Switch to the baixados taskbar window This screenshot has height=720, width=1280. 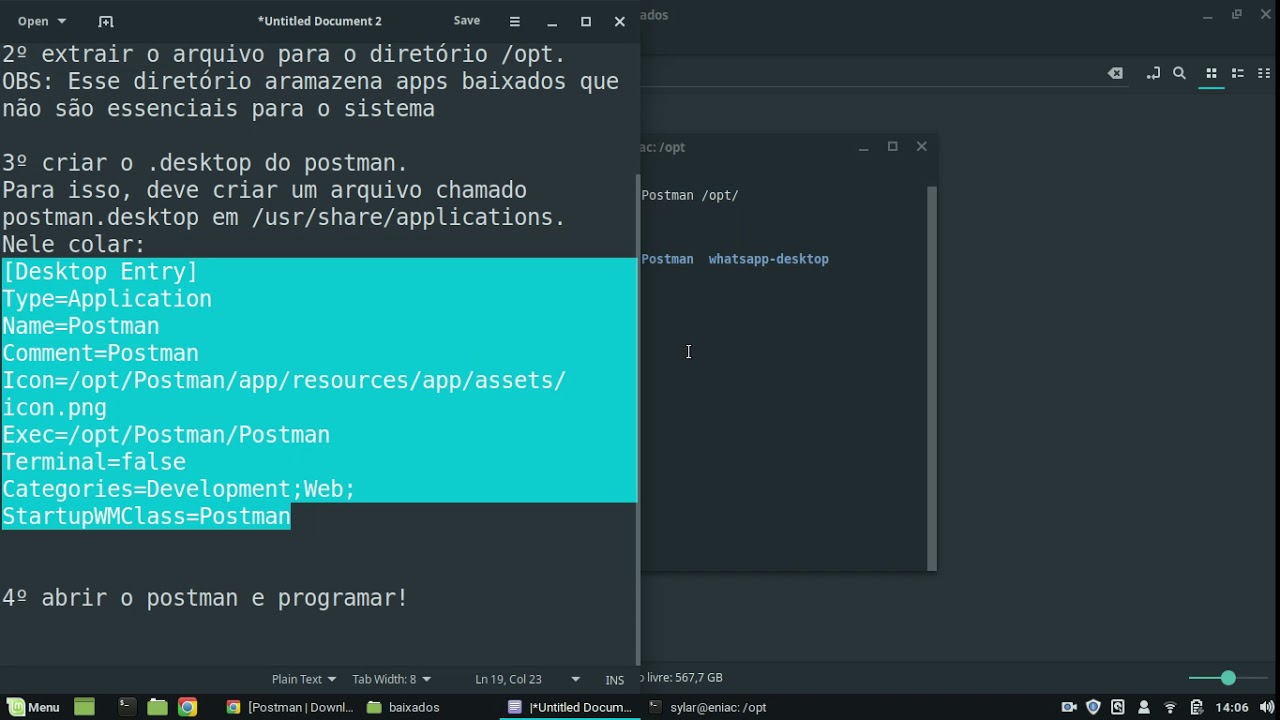coord(404,707)
